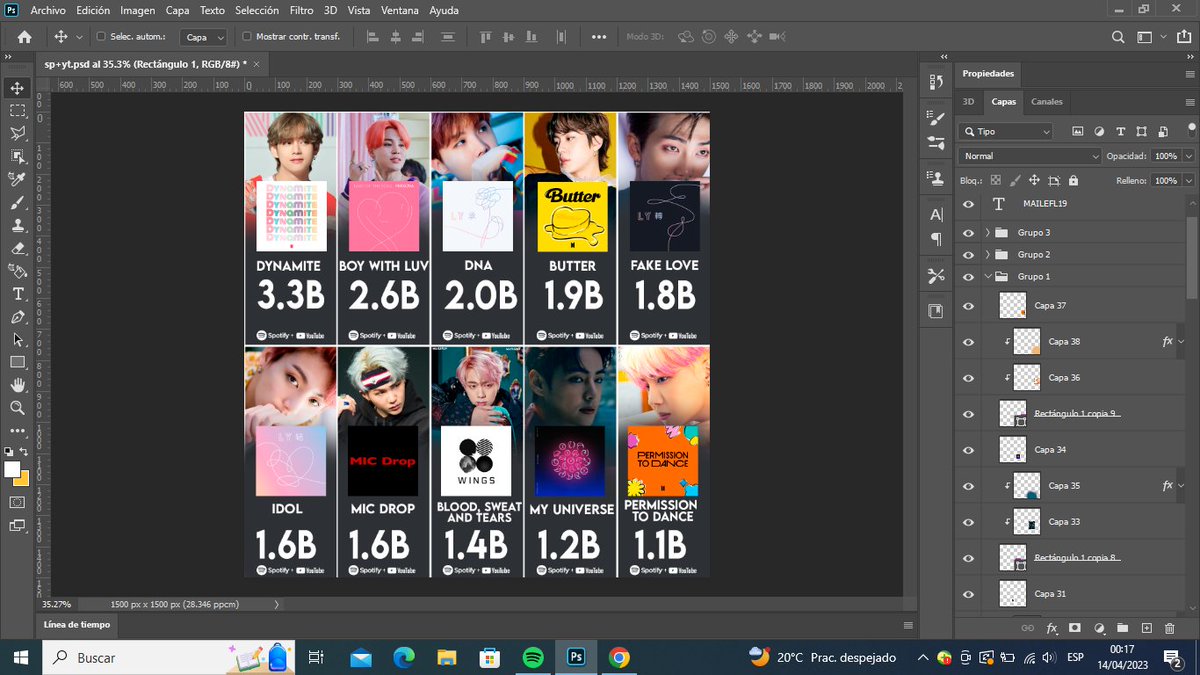Image resolution: width=1200 pixels, height=675 pixels.
Task: Open the Opacidad percentage dropdown arrow
Action: 1188,156
